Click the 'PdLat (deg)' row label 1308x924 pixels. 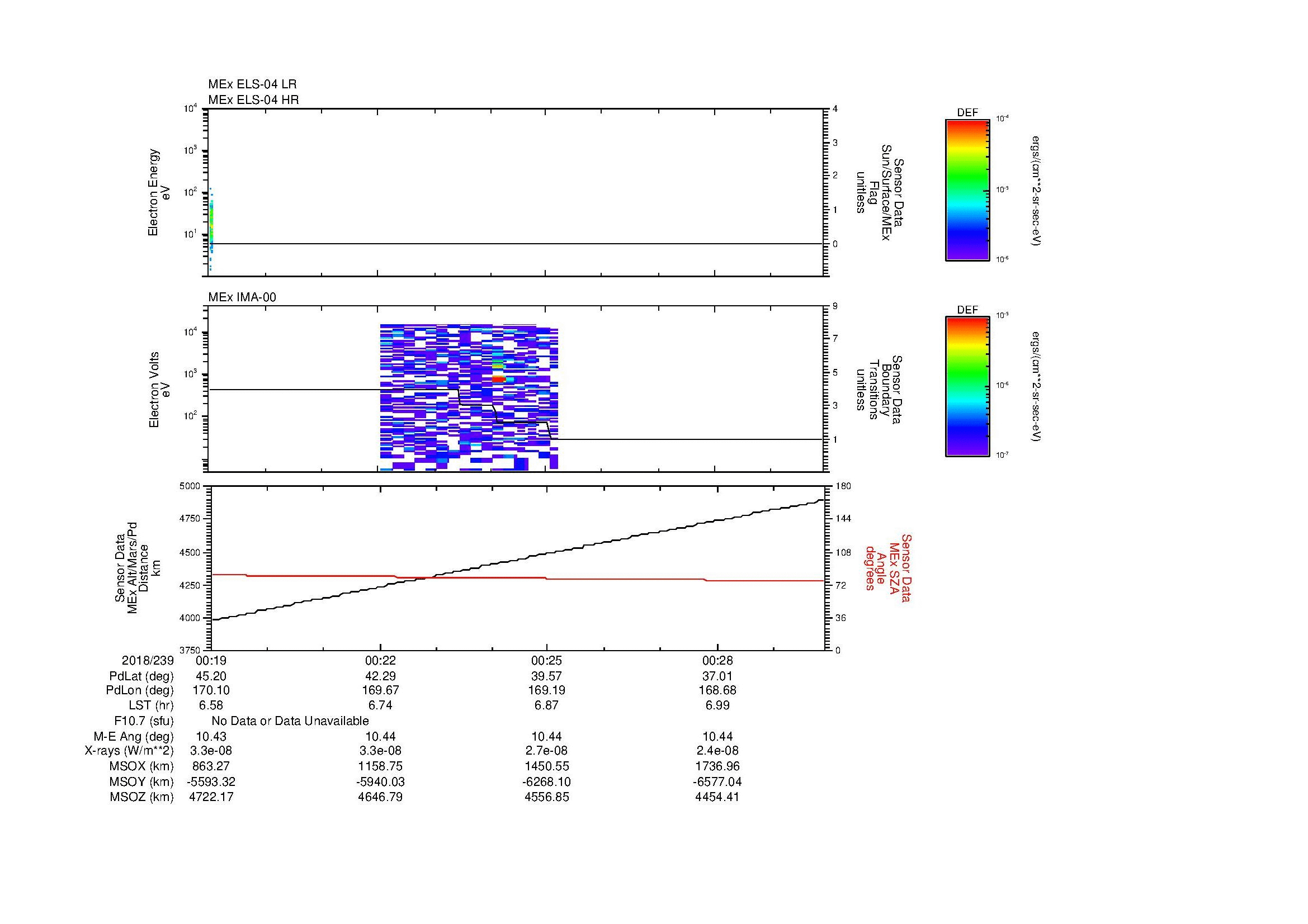point(141,676)
